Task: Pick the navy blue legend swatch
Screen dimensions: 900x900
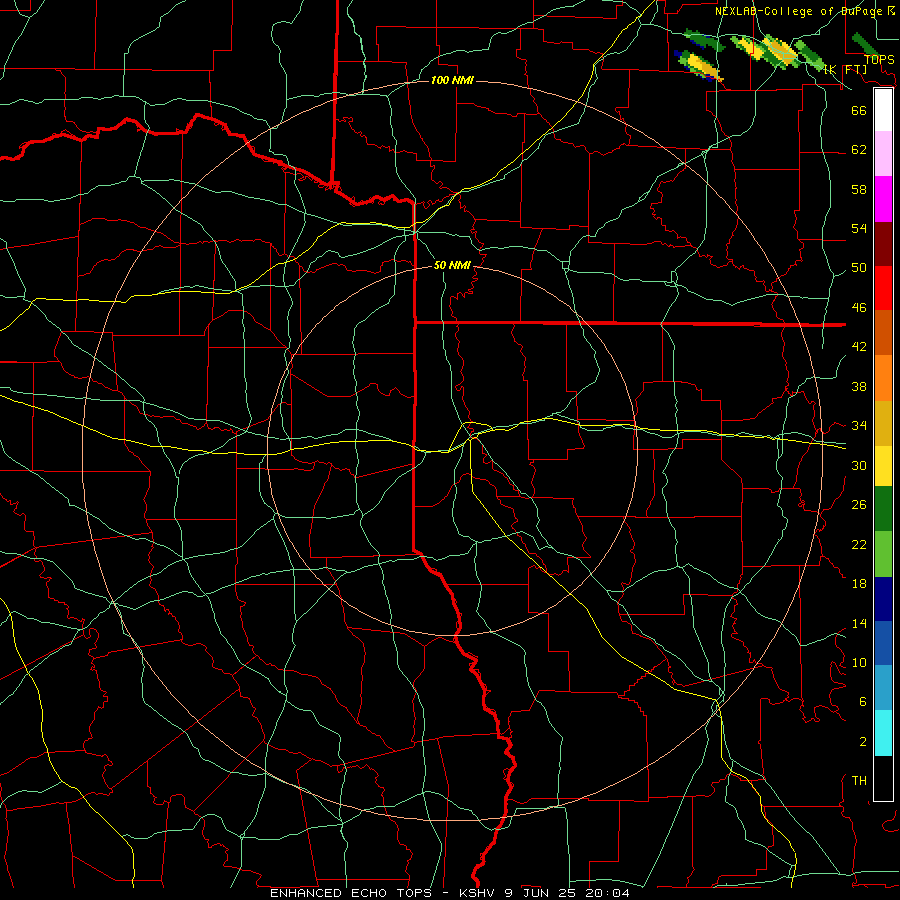Action: point(883,599)
